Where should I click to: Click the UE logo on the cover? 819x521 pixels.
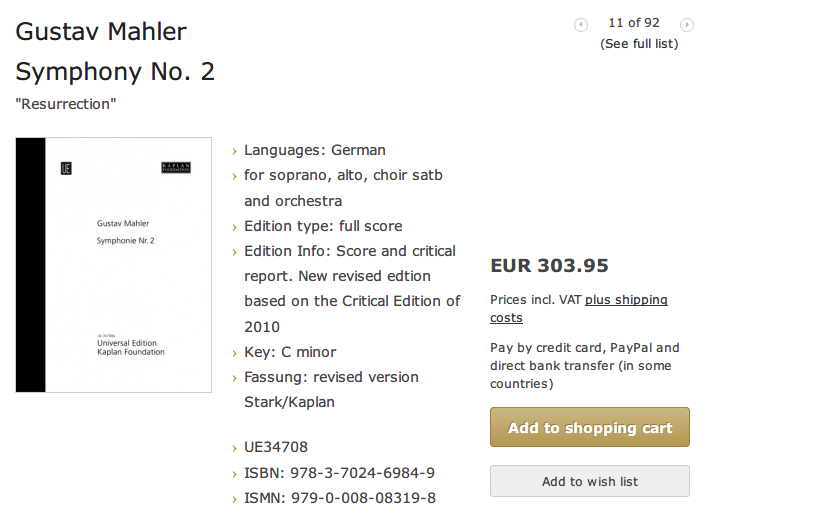66,168
